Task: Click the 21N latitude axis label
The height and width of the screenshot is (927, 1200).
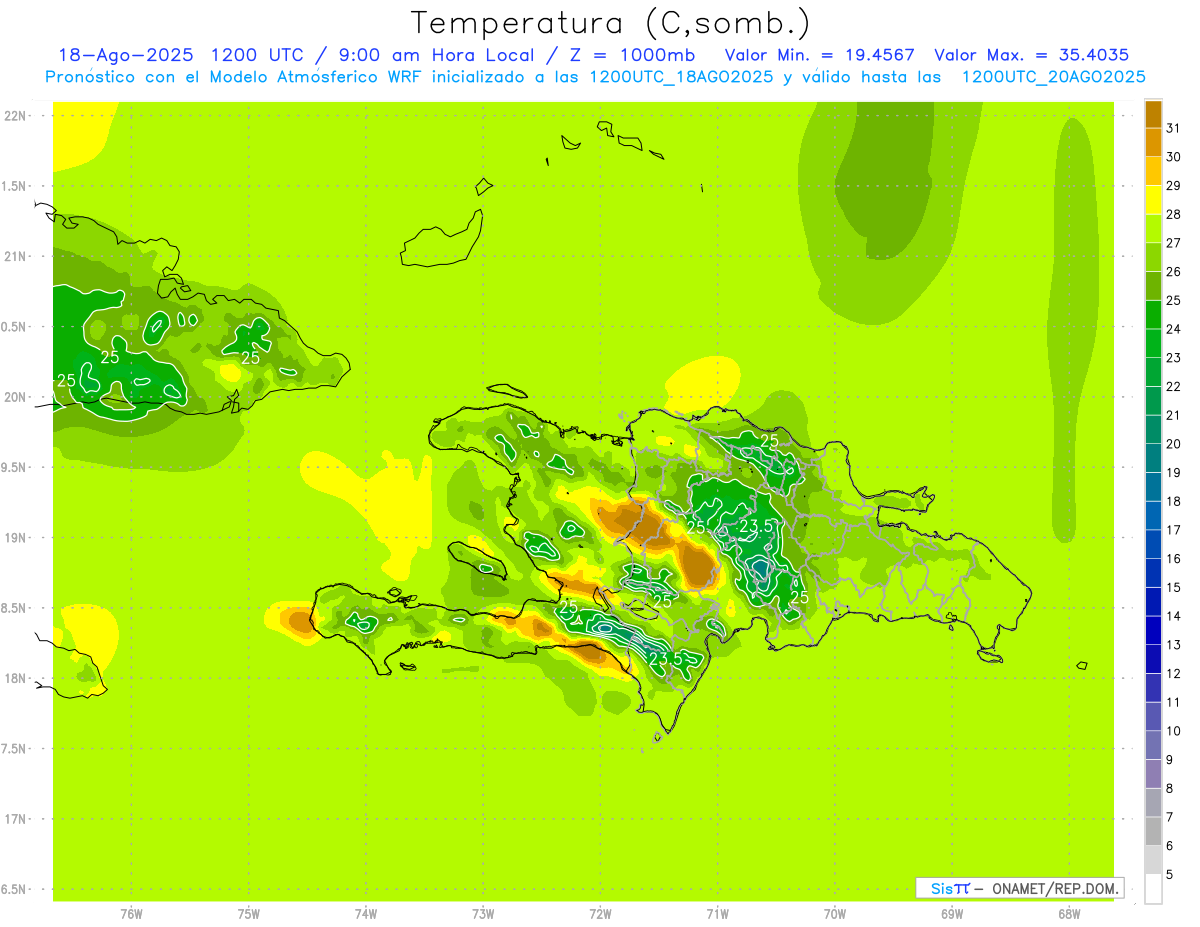Action: (15, 257)
